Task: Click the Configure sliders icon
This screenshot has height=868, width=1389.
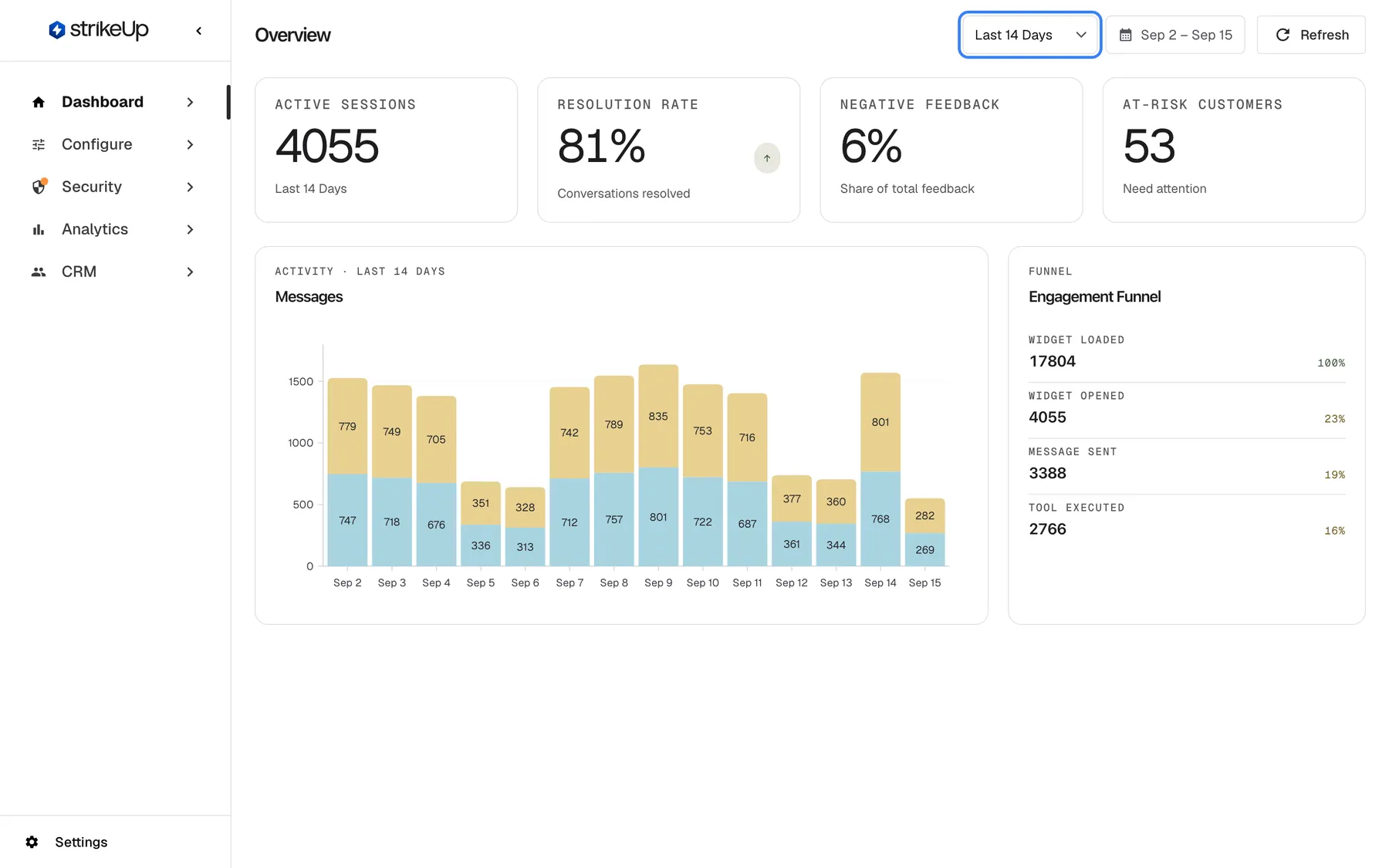Action: click(39, 144)
